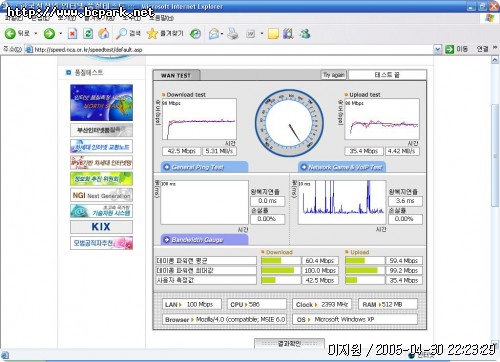Open the Mail envelope toolbar icon
This screenshot has width=500, height=362.
tap(214, 33)
